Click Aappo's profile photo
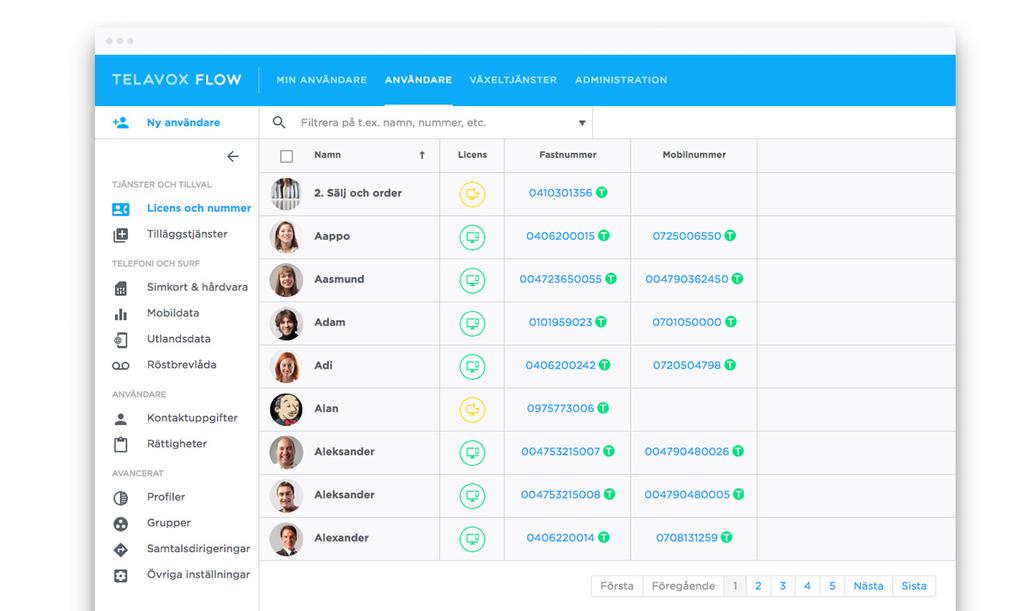This screenshot has height=611, width=1024. 286,236
